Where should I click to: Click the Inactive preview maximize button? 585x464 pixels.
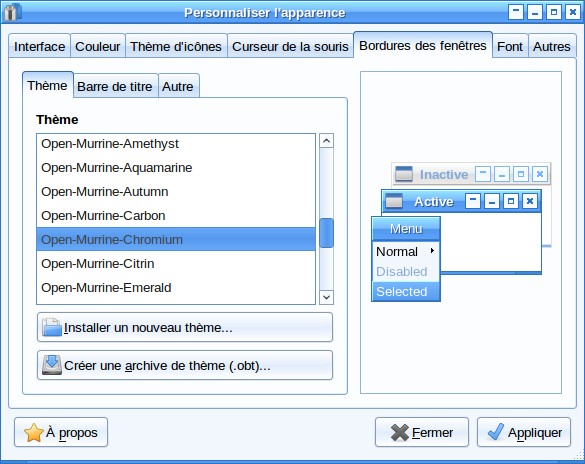tap(521, 174)
